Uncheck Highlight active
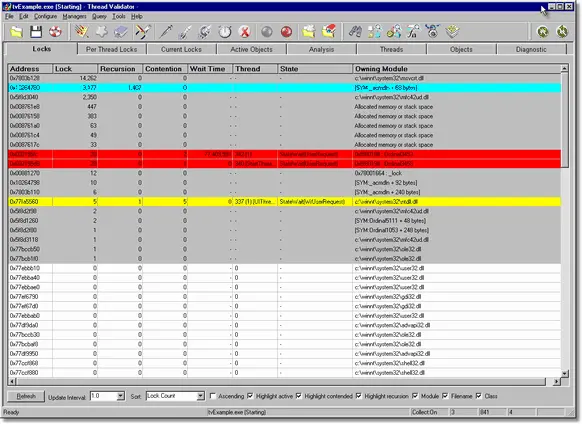Screen dimensions: 582x424 (250, 396)
